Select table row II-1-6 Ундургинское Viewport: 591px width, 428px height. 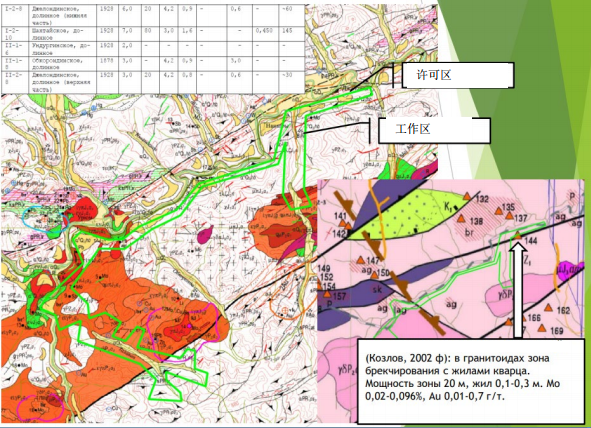[x=153, y=49]
